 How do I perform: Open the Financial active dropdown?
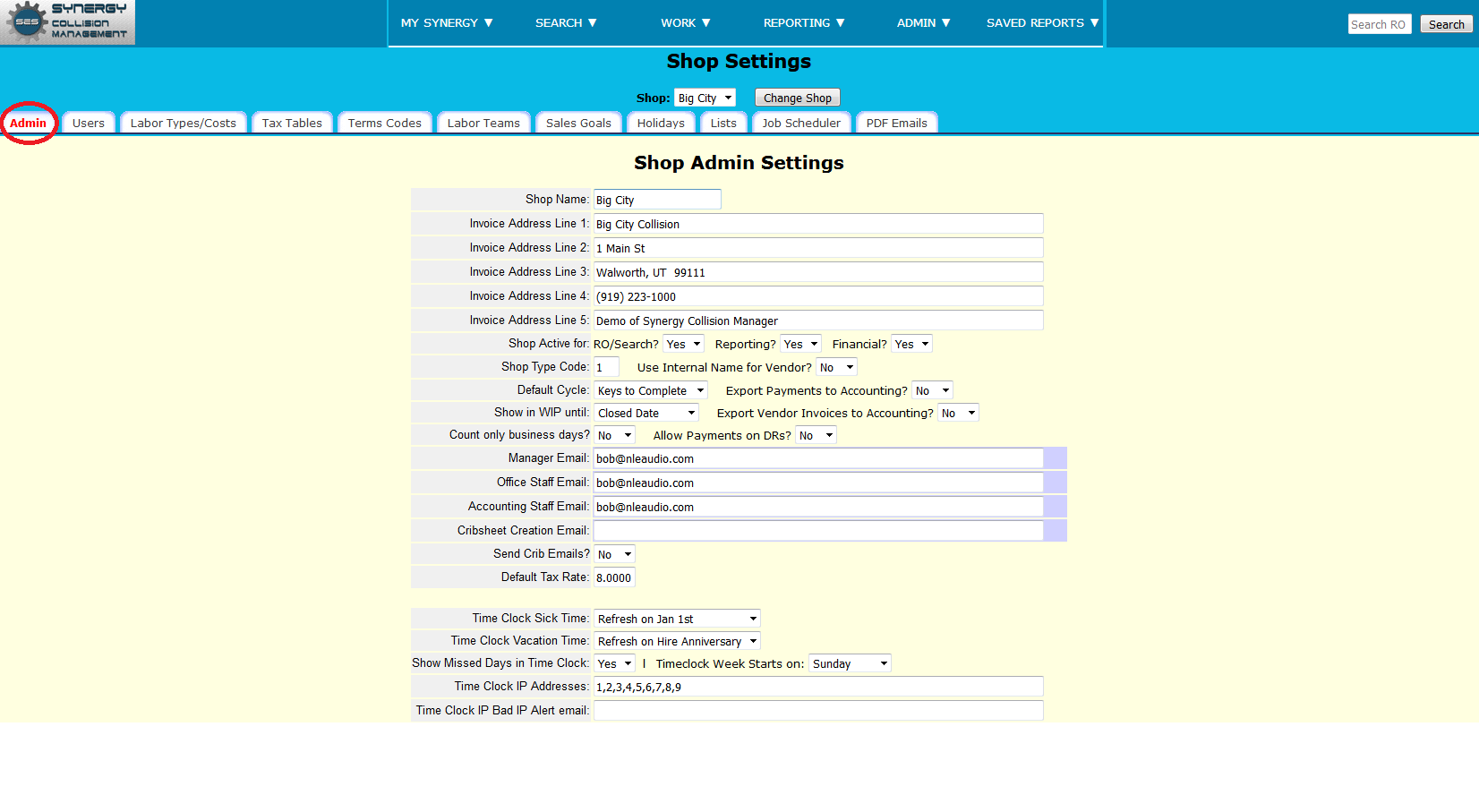pyautogui.click(x=911, y=344)
